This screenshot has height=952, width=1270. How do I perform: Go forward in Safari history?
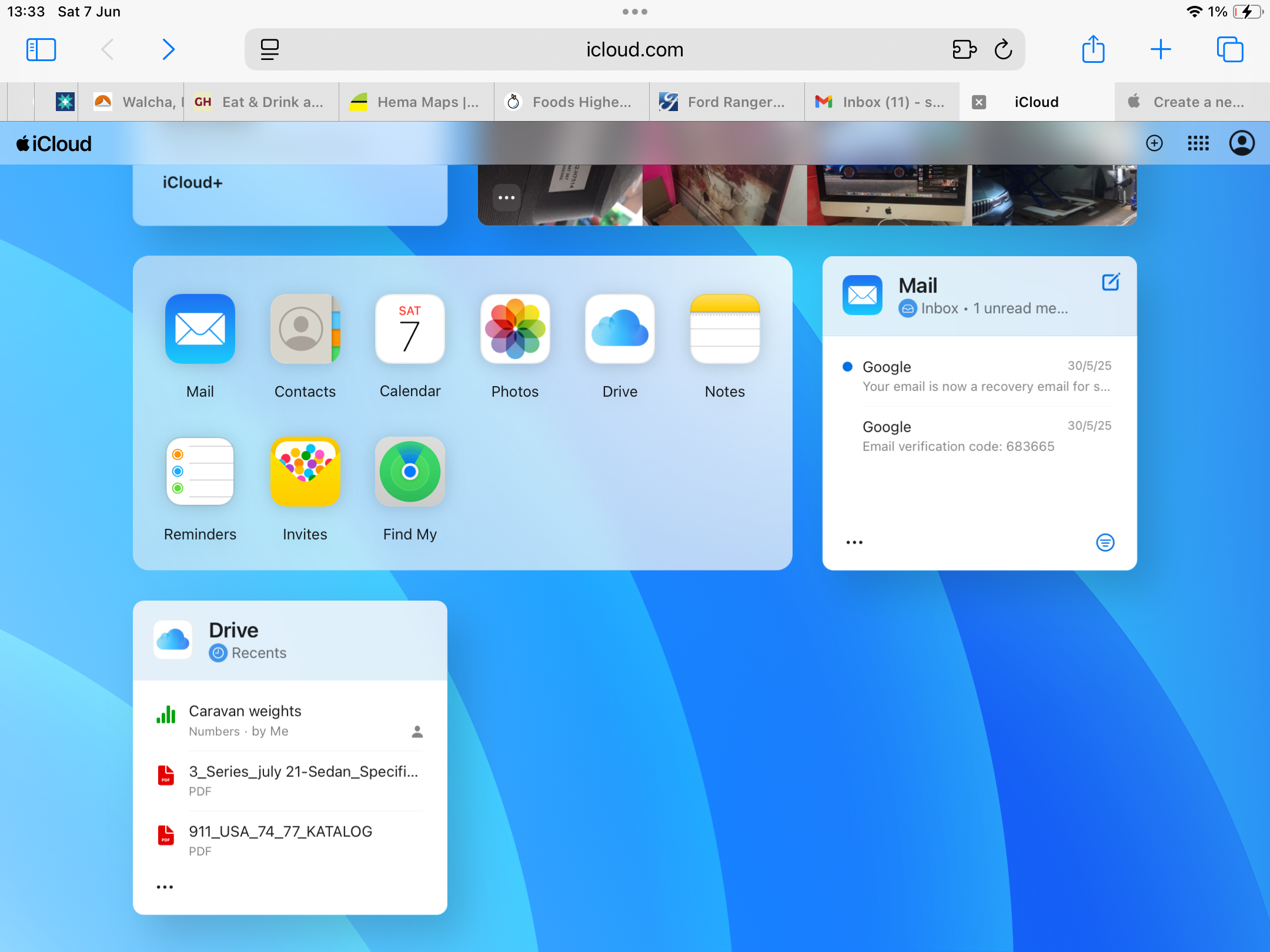click(x=168, y=49)
